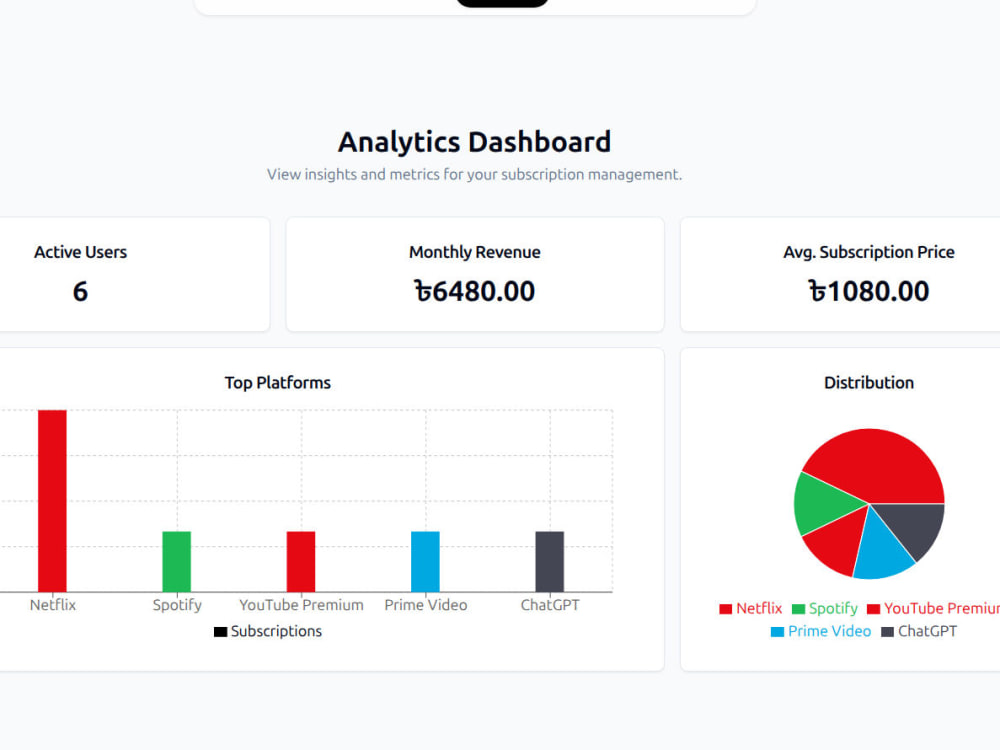
Task: Click the YouTube Premium x-axis label
Action: 302,605
